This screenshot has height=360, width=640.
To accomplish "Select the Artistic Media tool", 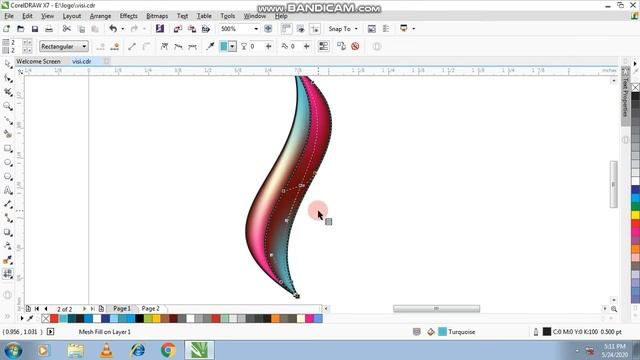I will (x=8, y=134).
